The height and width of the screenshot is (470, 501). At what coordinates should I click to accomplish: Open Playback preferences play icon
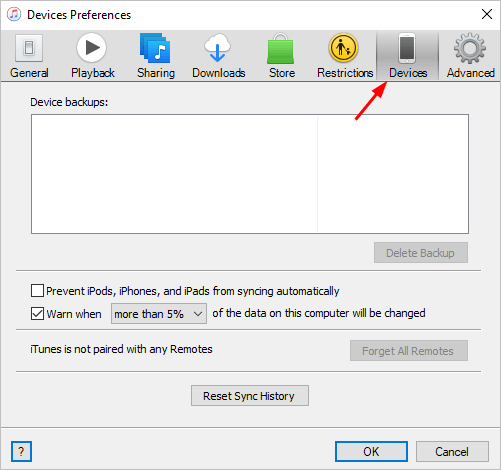91,48
